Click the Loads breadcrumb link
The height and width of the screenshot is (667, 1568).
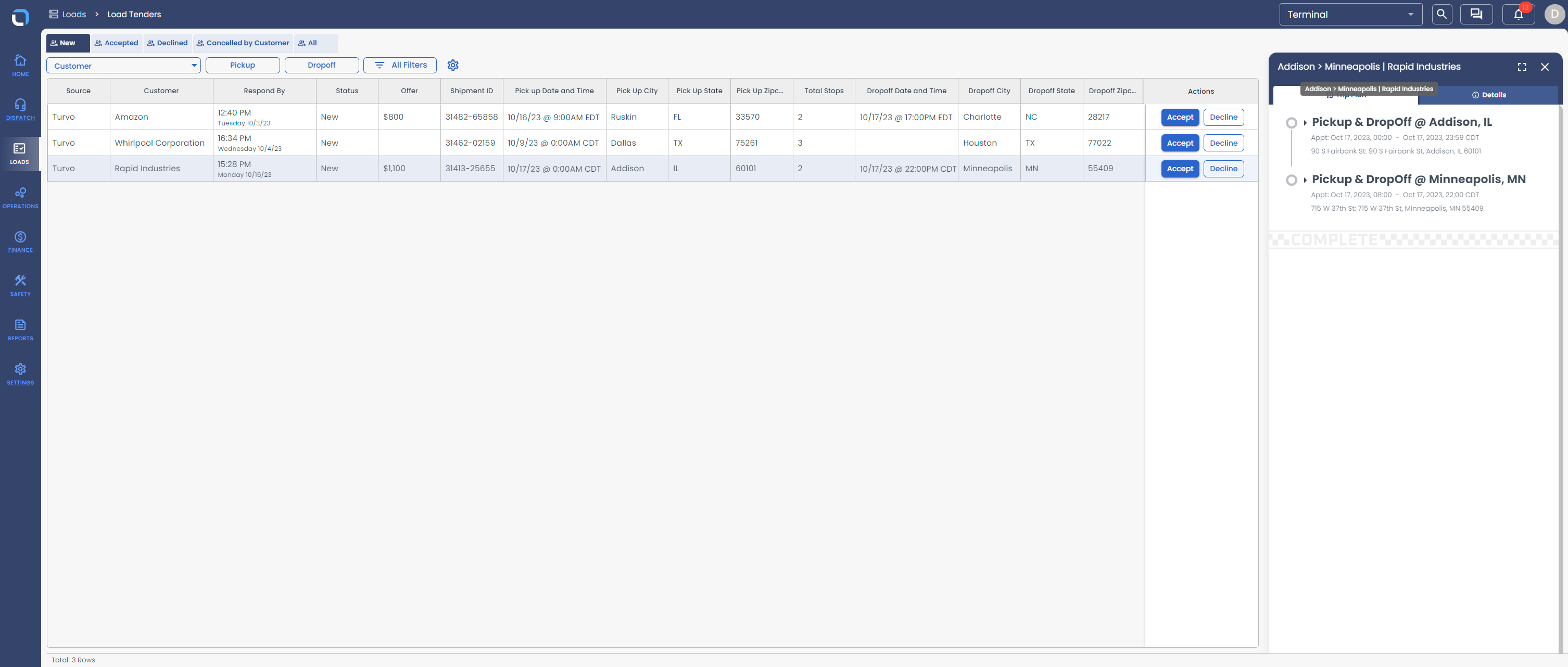[68, 14]
